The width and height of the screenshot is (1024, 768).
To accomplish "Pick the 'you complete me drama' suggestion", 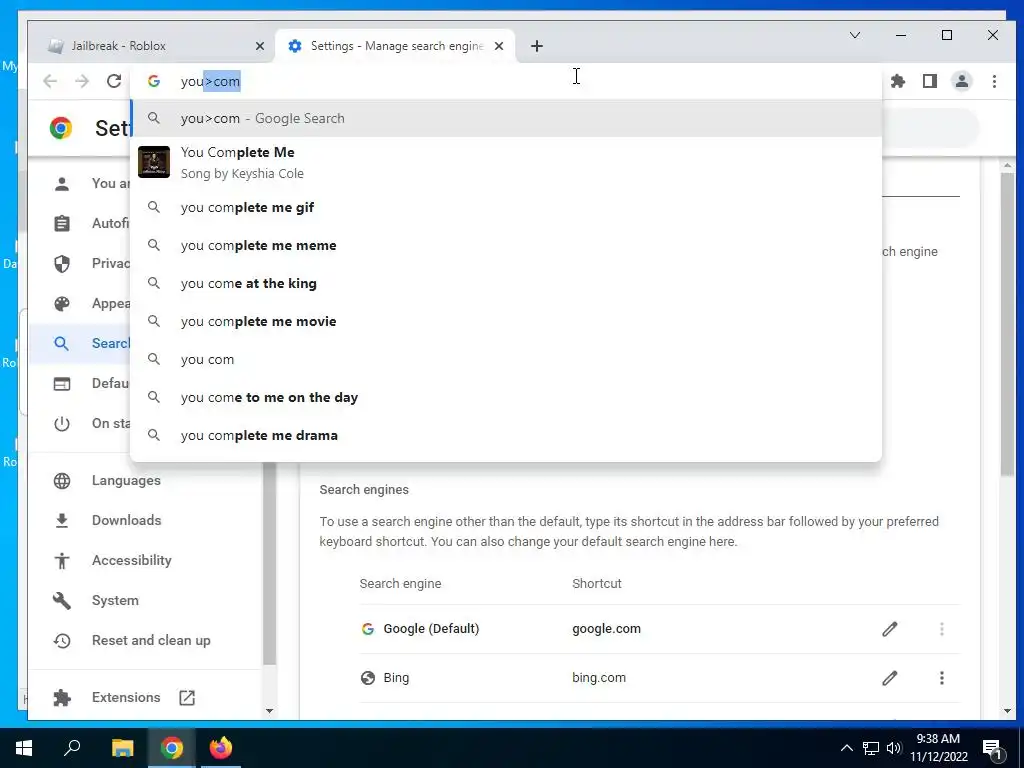I will 506,435.
